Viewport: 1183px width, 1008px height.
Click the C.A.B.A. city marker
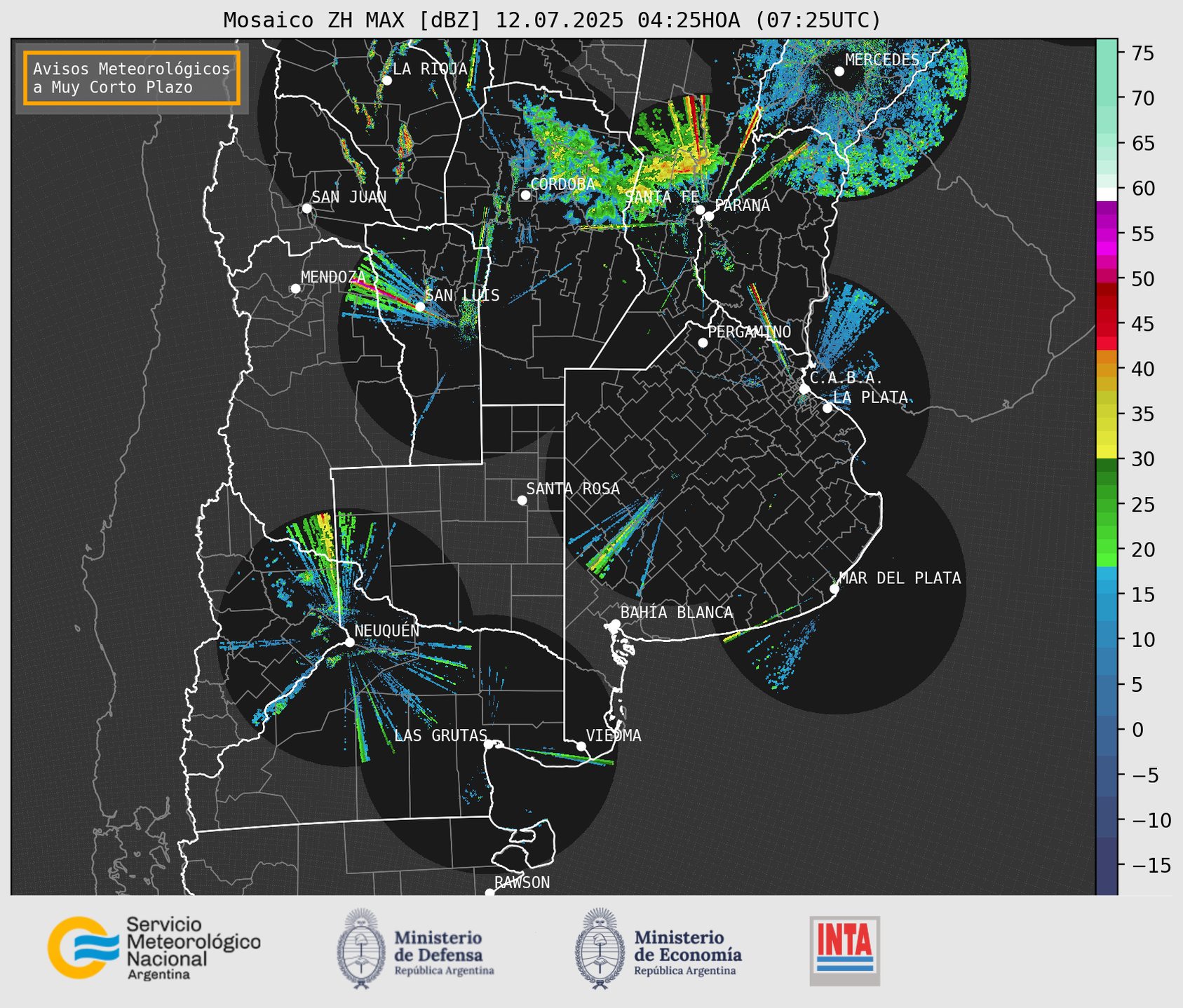pyautogui.click(x=804, y=389)
